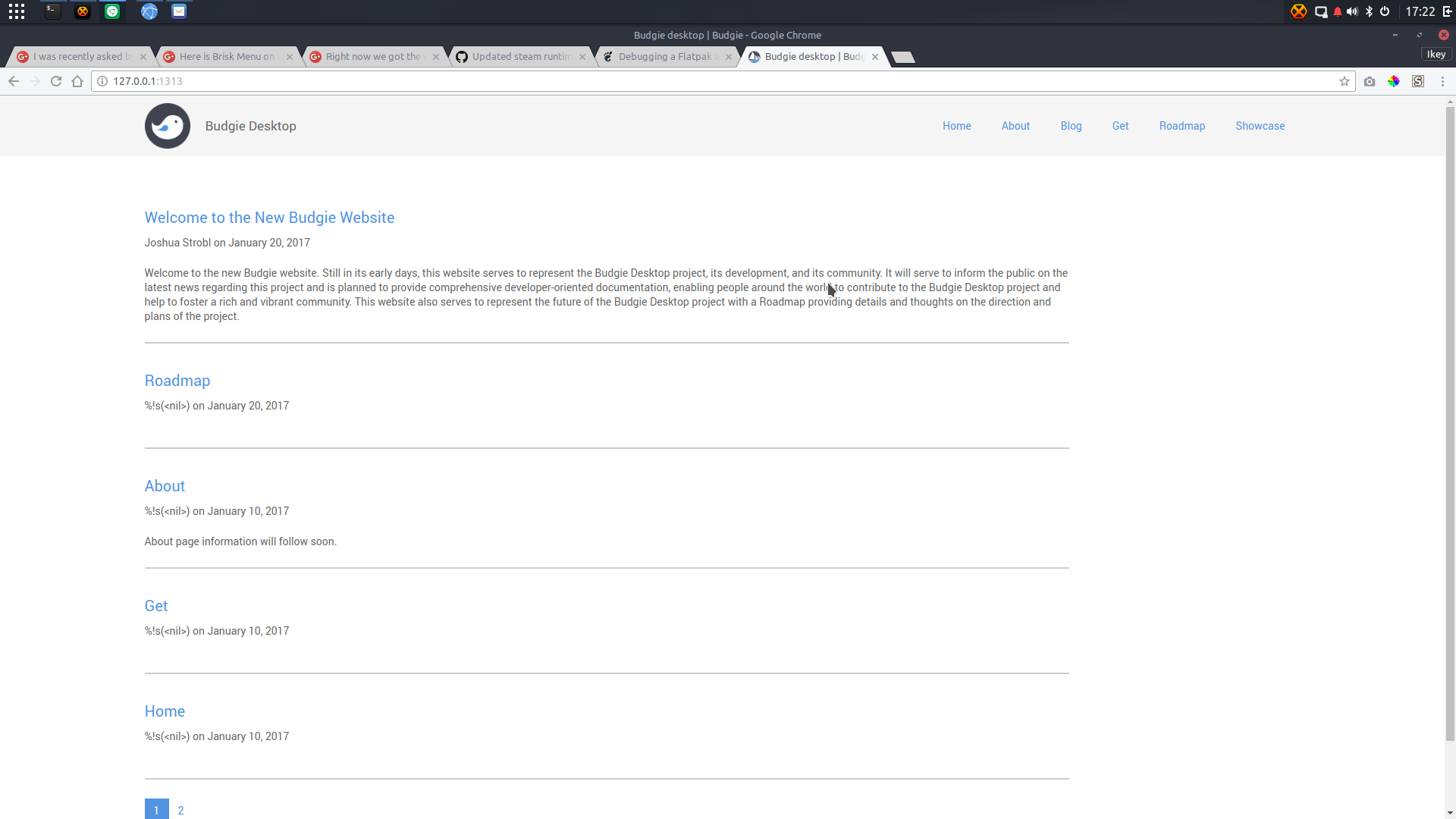Open the S-shaped extension icon

pos(1418,81)
